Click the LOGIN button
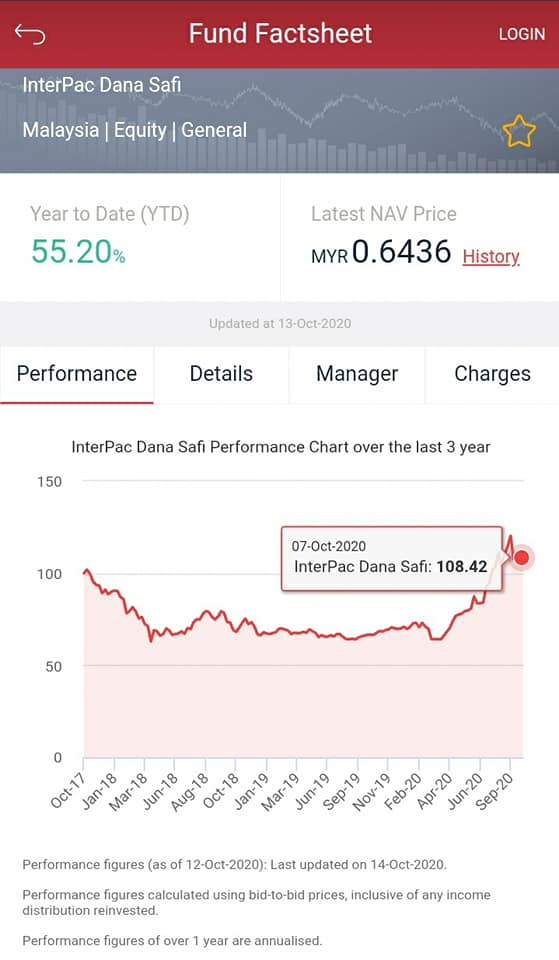 [522, 34]
